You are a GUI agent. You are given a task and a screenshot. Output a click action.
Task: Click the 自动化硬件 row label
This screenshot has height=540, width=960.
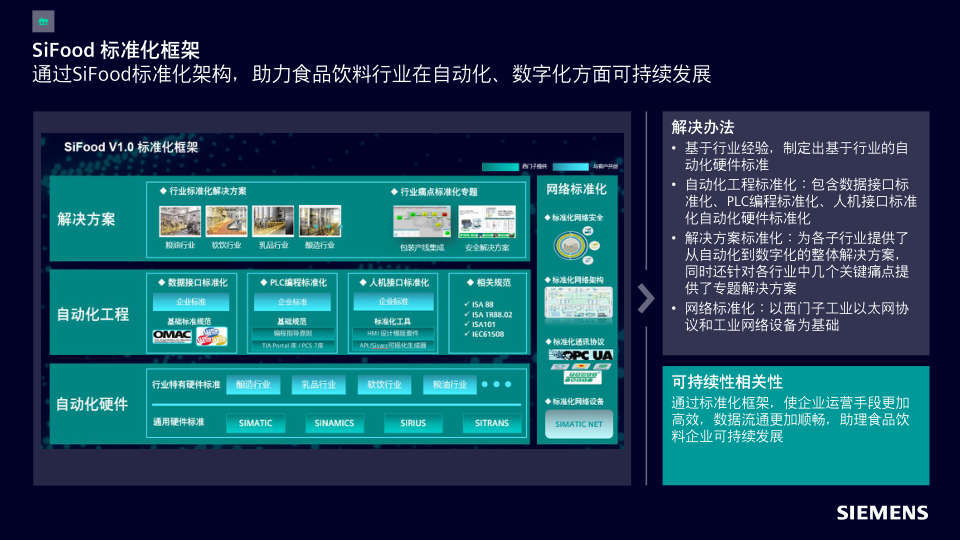click(92, 403)
